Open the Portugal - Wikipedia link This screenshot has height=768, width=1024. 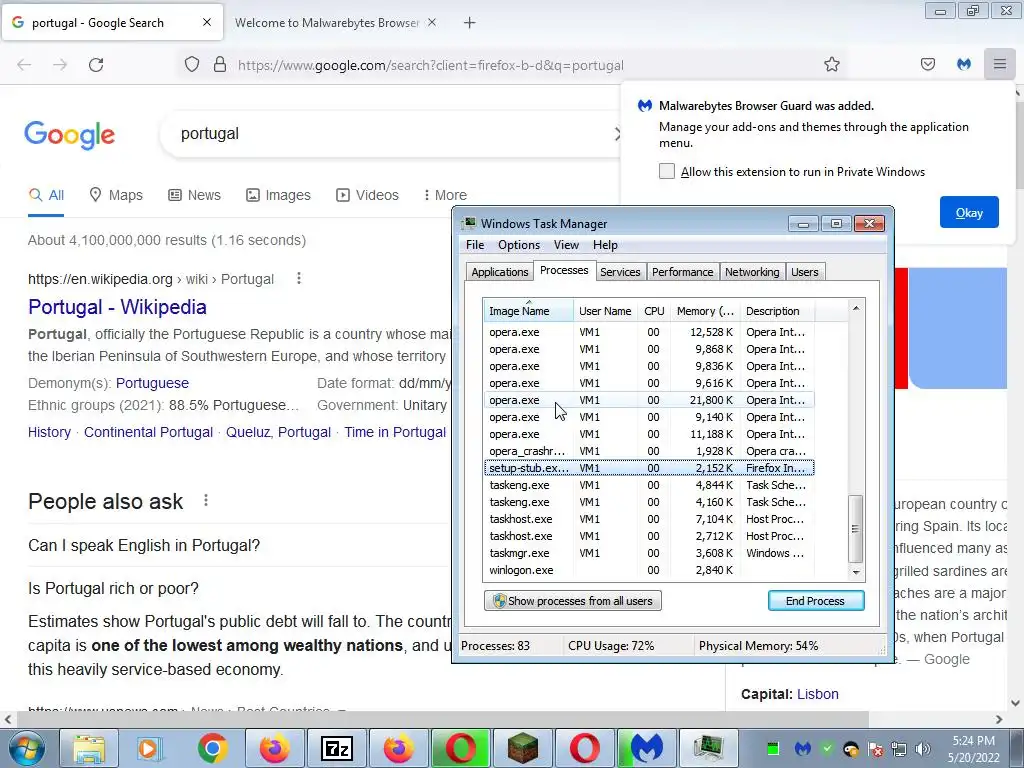[118, 307]
